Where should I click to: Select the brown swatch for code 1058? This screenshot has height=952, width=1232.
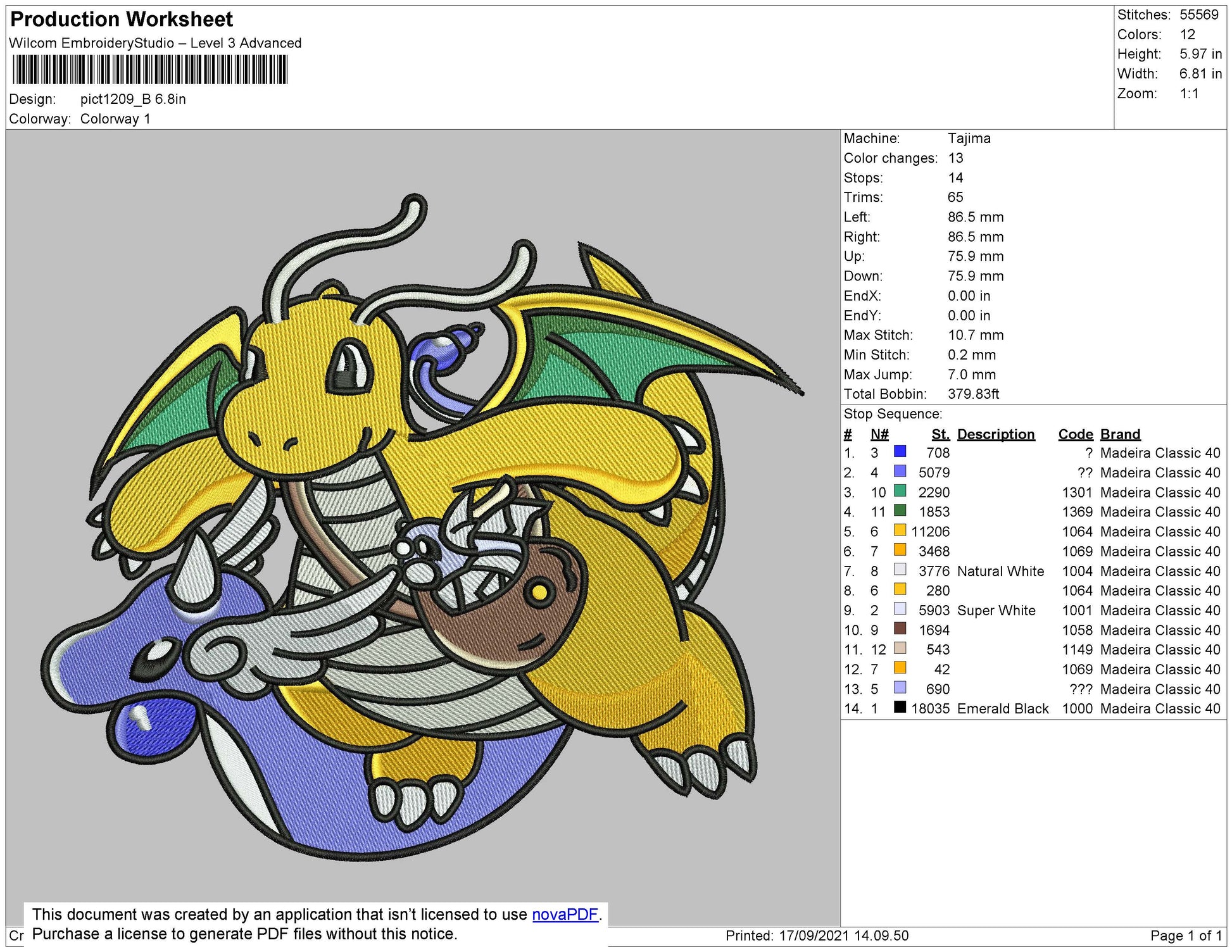900,630
